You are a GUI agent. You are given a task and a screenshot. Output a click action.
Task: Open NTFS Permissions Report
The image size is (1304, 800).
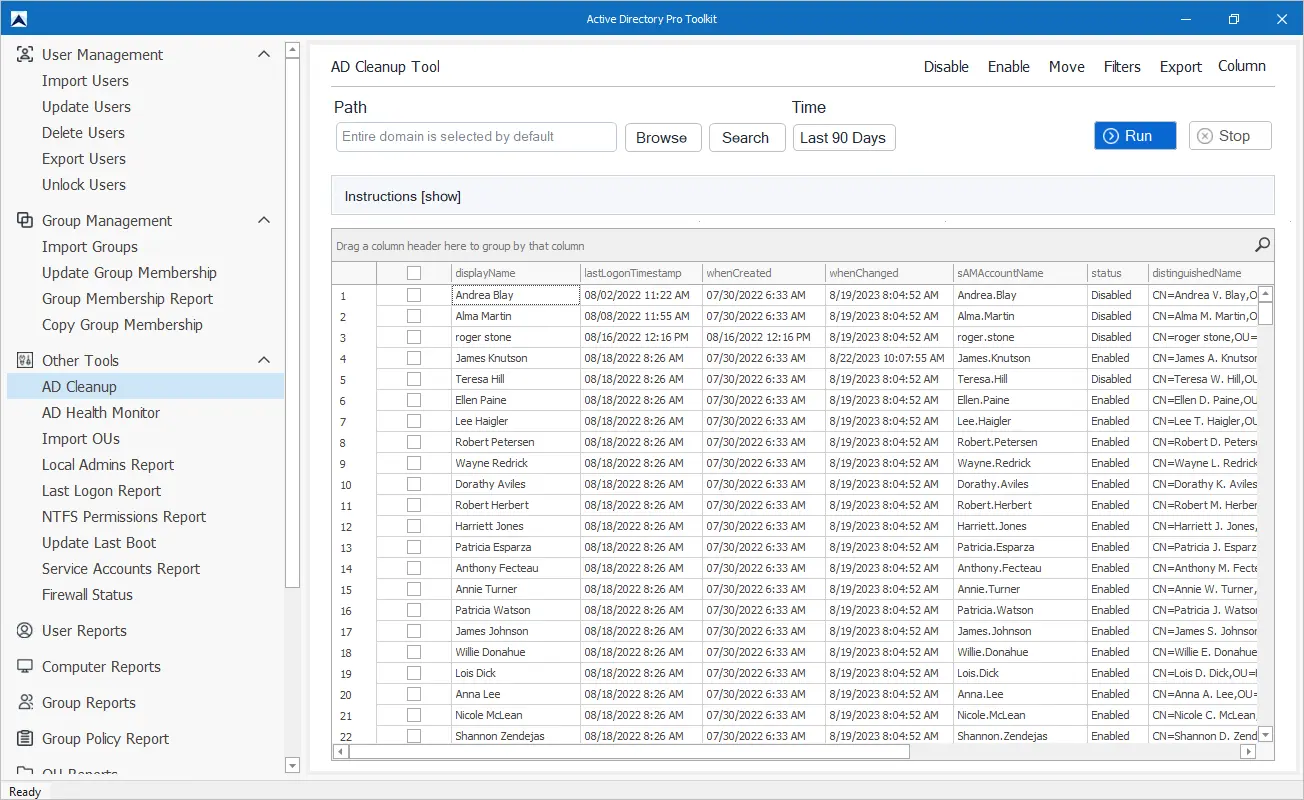coord(124,517)
